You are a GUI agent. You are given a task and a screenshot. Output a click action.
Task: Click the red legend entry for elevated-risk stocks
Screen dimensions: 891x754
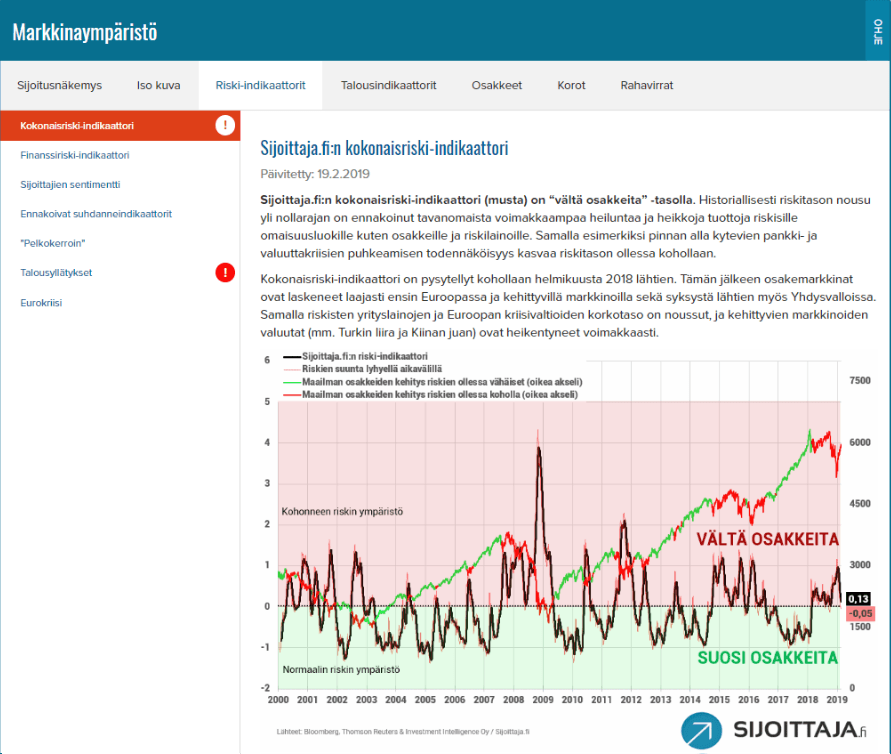[x=430, y=394]
